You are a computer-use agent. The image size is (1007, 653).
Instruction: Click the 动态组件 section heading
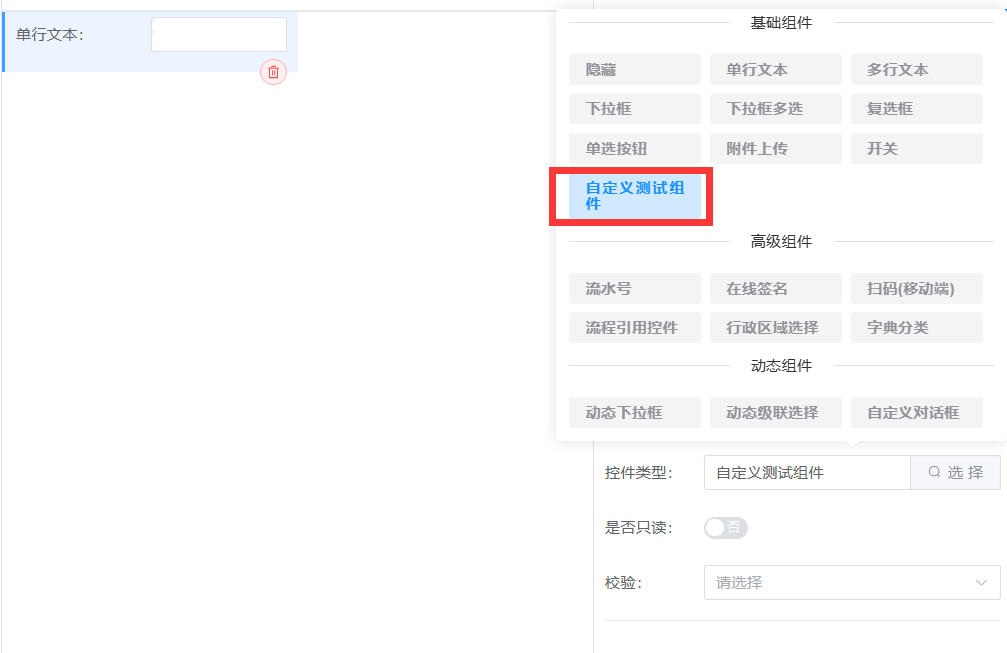(781, 365)
